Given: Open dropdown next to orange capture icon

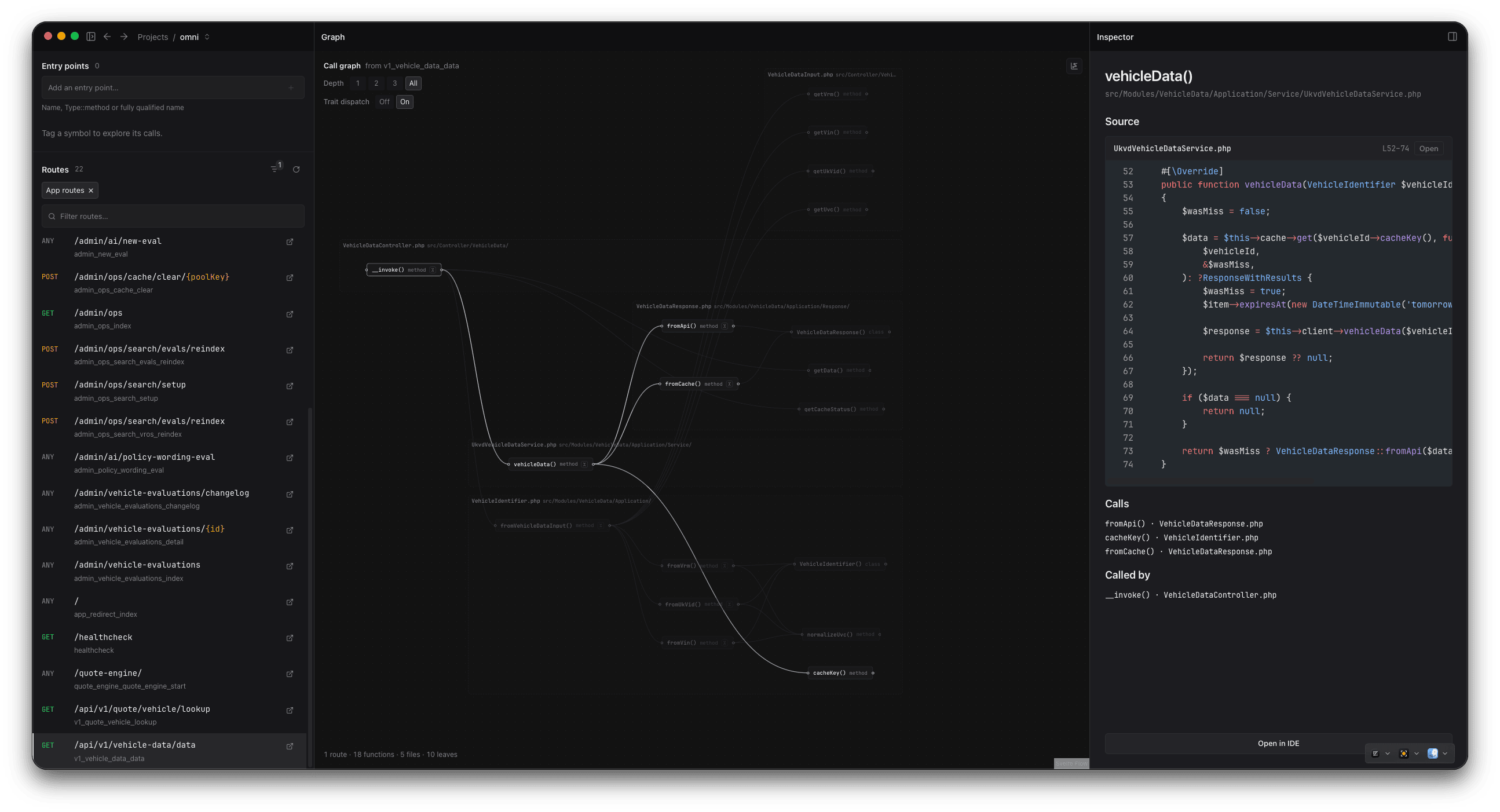Looking at the screenshot, I should [x=1416, y=753].
